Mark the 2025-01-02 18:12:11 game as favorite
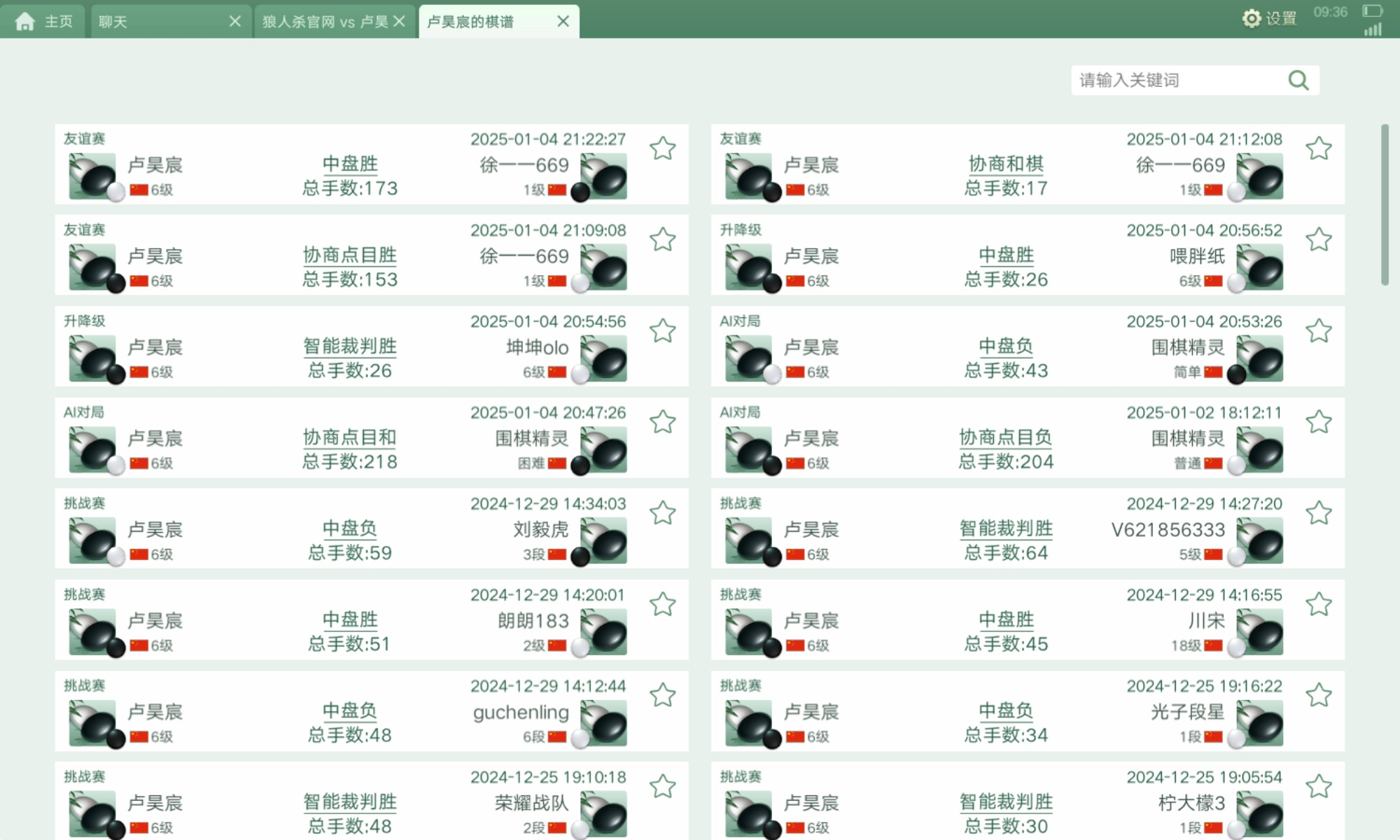This screenshot has width=1400, height=840. click(1319, 421)
